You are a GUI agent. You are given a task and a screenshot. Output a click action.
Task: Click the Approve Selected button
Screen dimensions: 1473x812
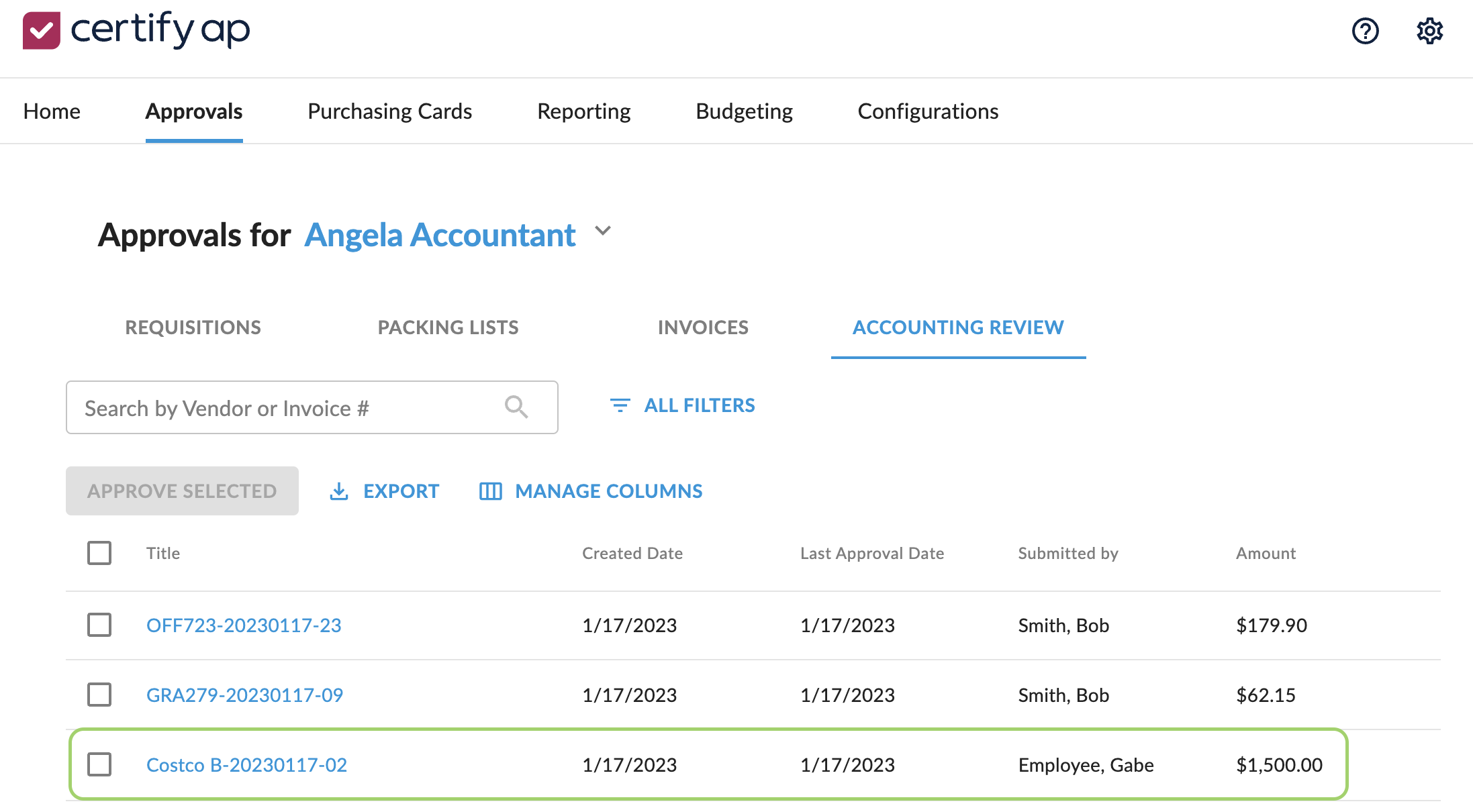[x=182, y=491]
